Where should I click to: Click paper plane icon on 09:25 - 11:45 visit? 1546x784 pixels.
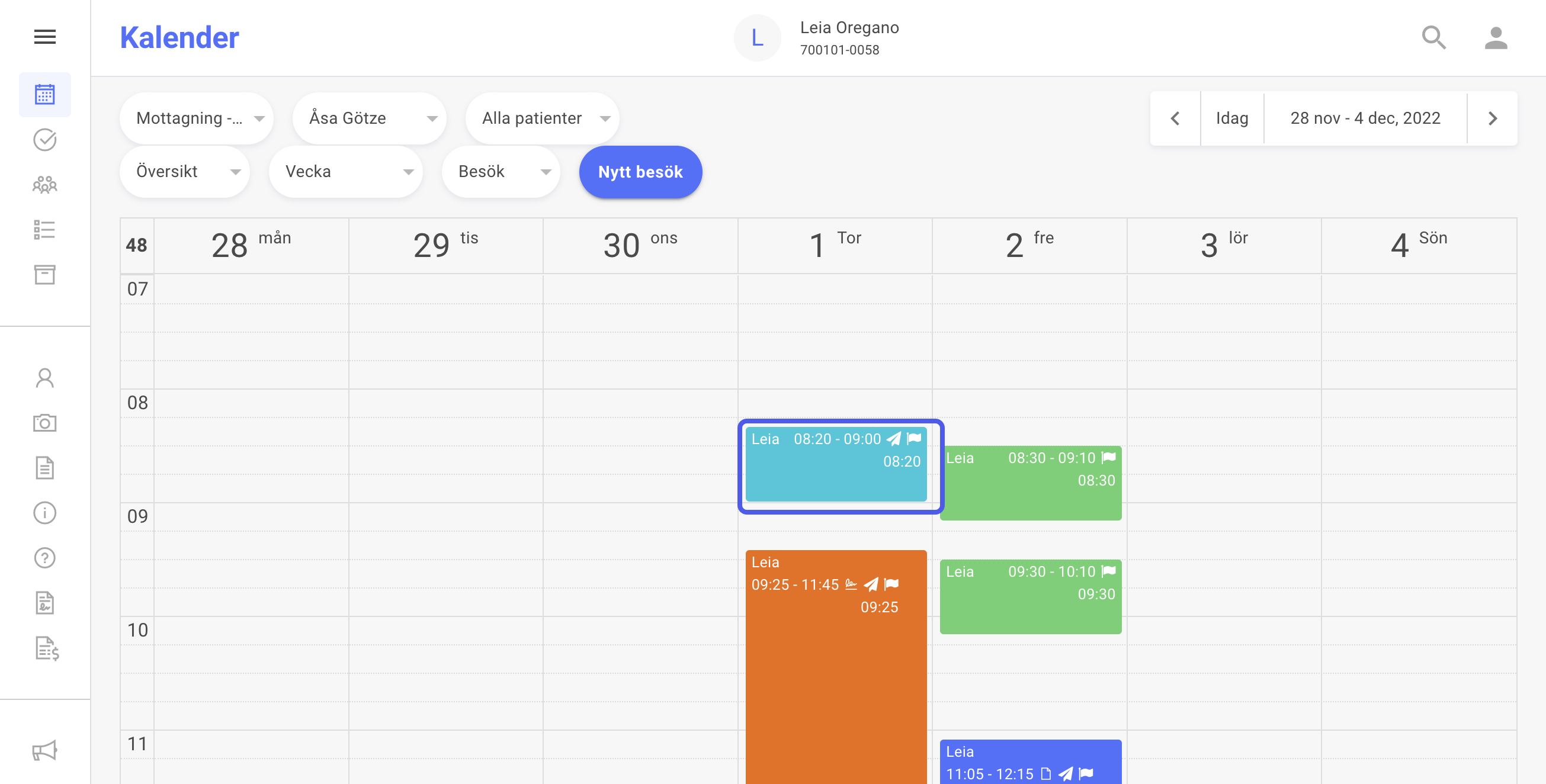pos(871,584)
